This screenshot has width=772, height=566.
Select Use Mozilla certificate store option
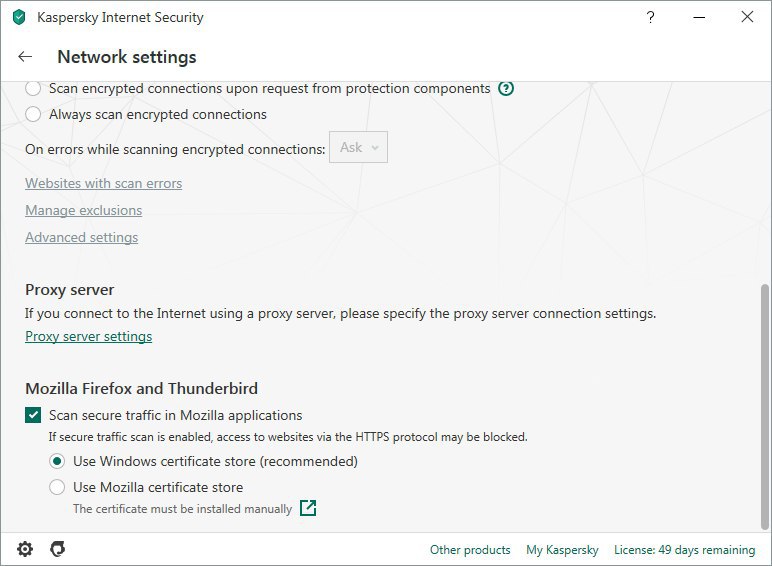pyautogui.click(x=57, y=487)
